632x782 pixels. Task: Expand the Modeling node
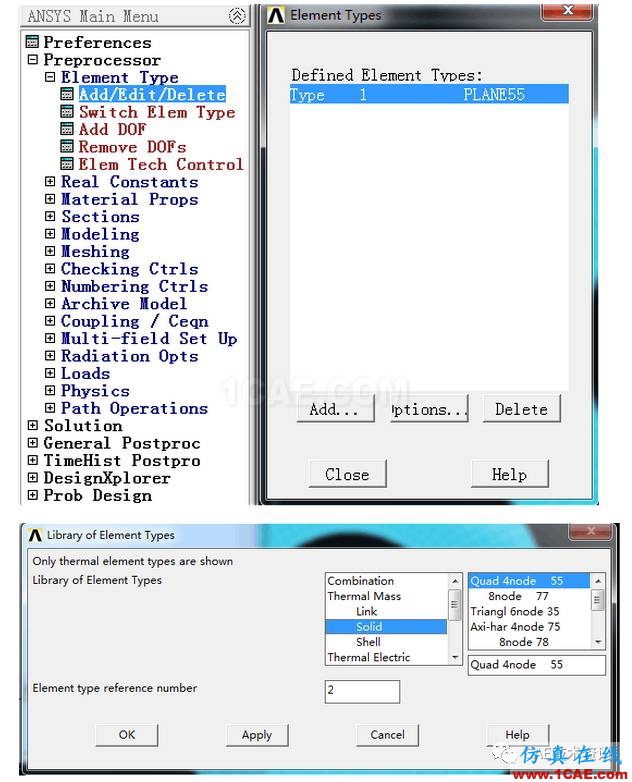(50, 234)
